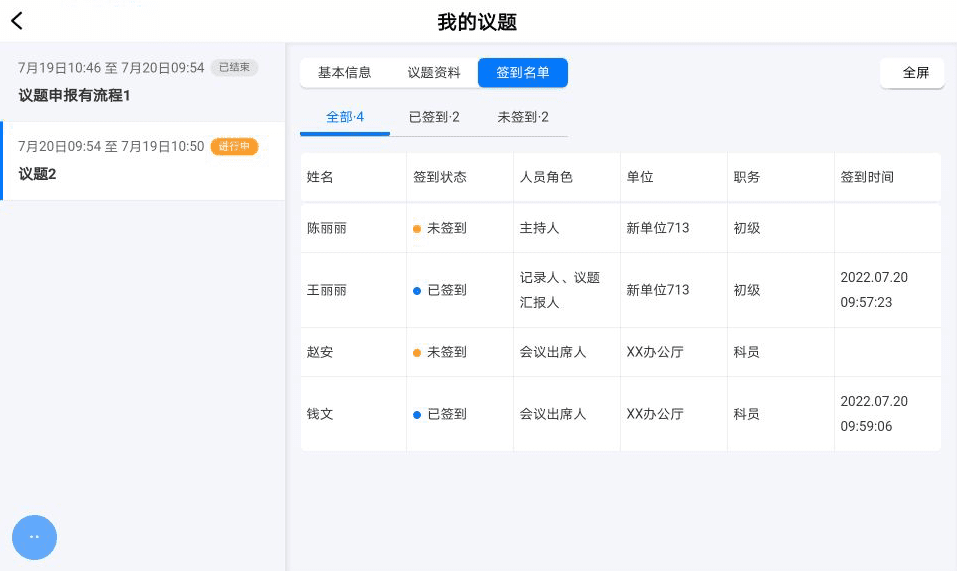Click 初级 in 王丽丽's row

tap(746, 290)
